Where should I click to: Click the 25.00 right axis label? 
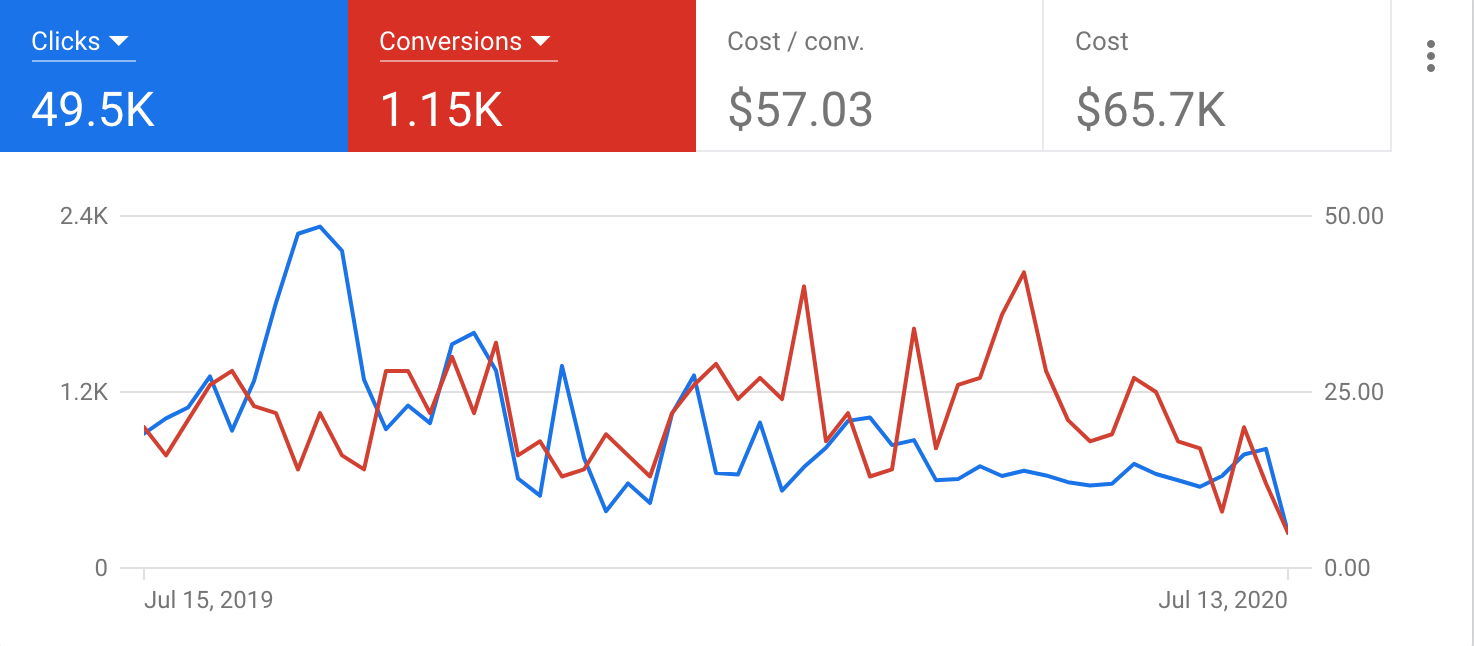(1355, 392)
